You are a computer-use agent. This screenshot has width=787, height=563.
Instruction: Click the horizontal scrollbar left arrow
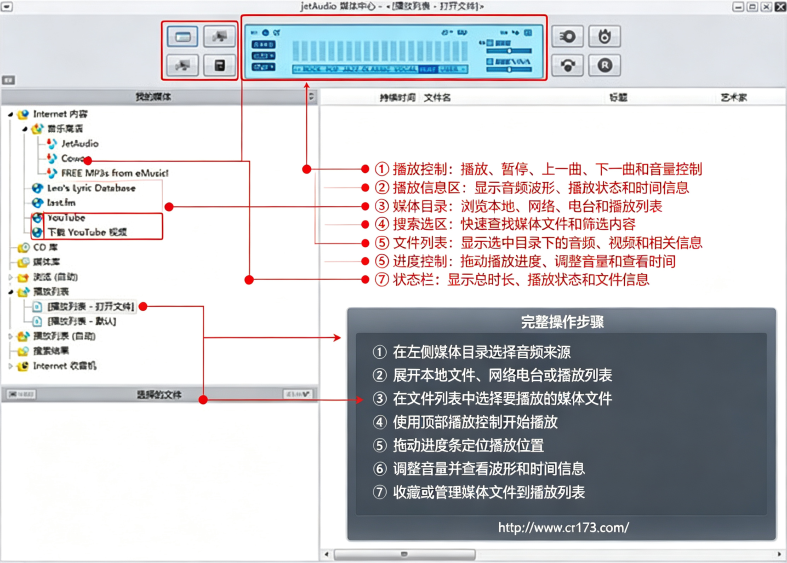327,554
